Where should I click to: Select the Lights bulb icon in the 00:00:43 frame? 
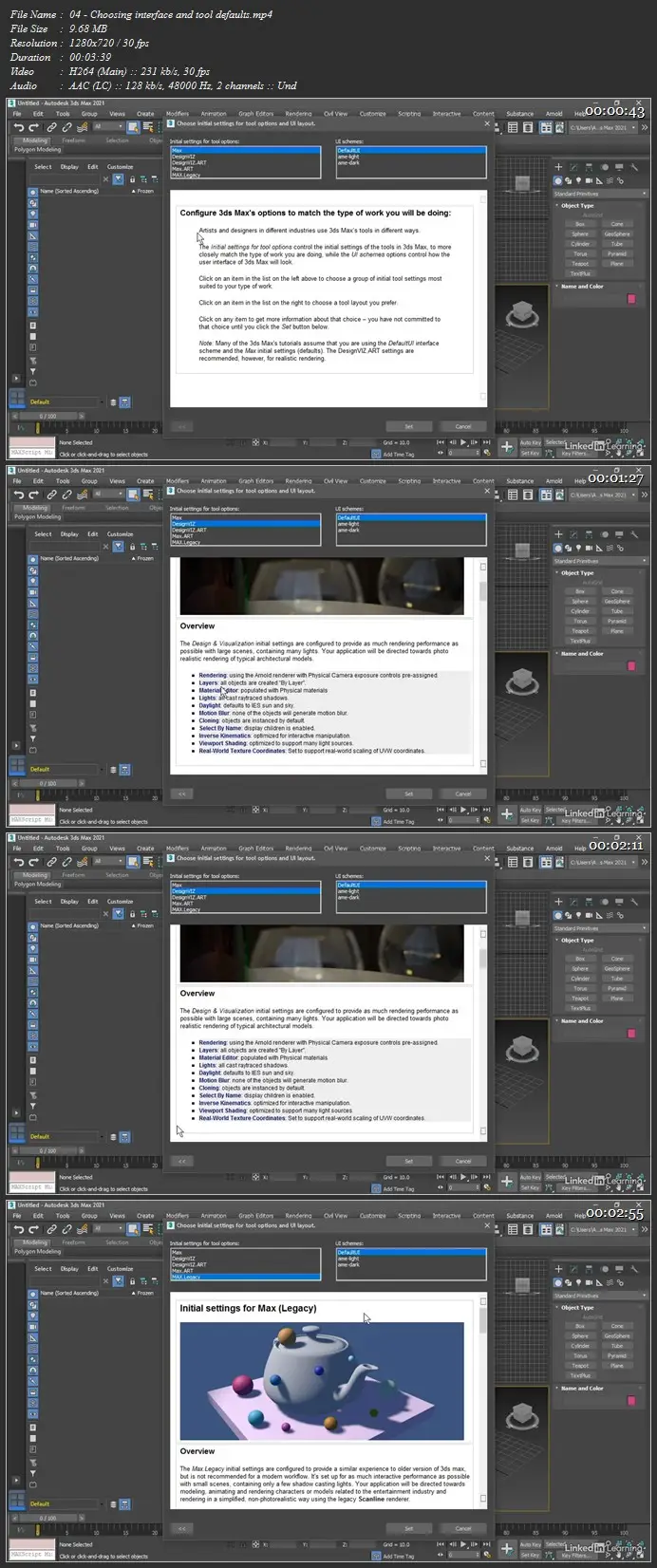577,180
